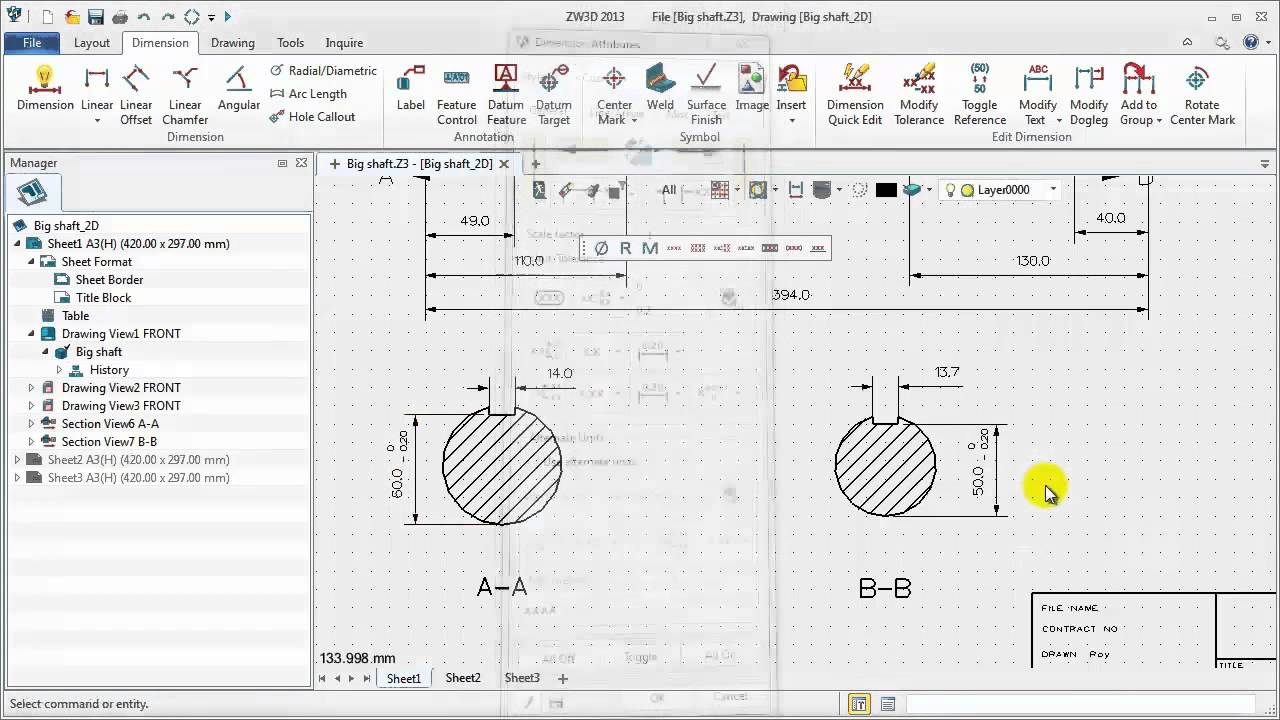Select the Dimension tool with the bulb icon
Viewport: 1280px width, 720px height.
45,89
